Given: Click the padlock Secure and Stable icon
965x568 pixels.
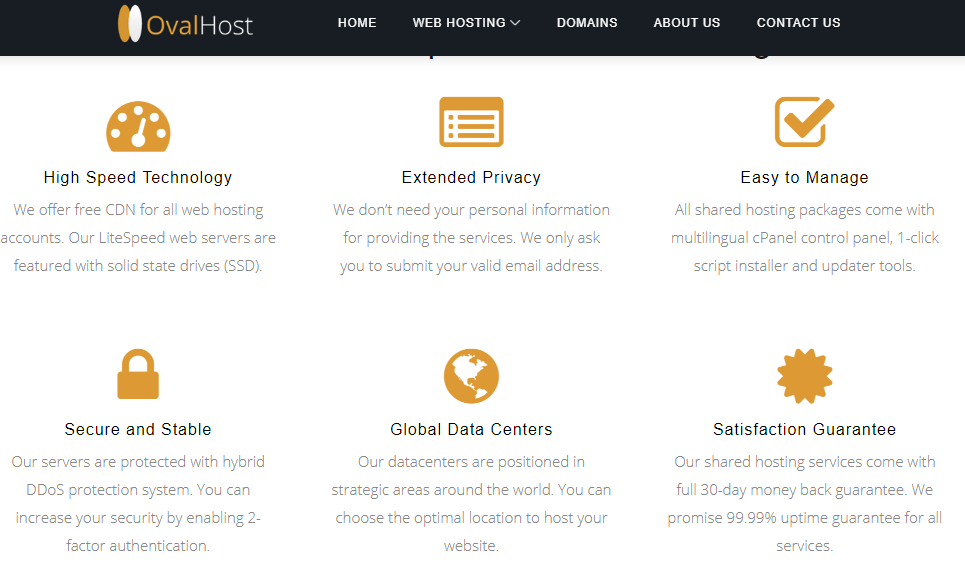Looking at the screenshot, I should point(138,374).
